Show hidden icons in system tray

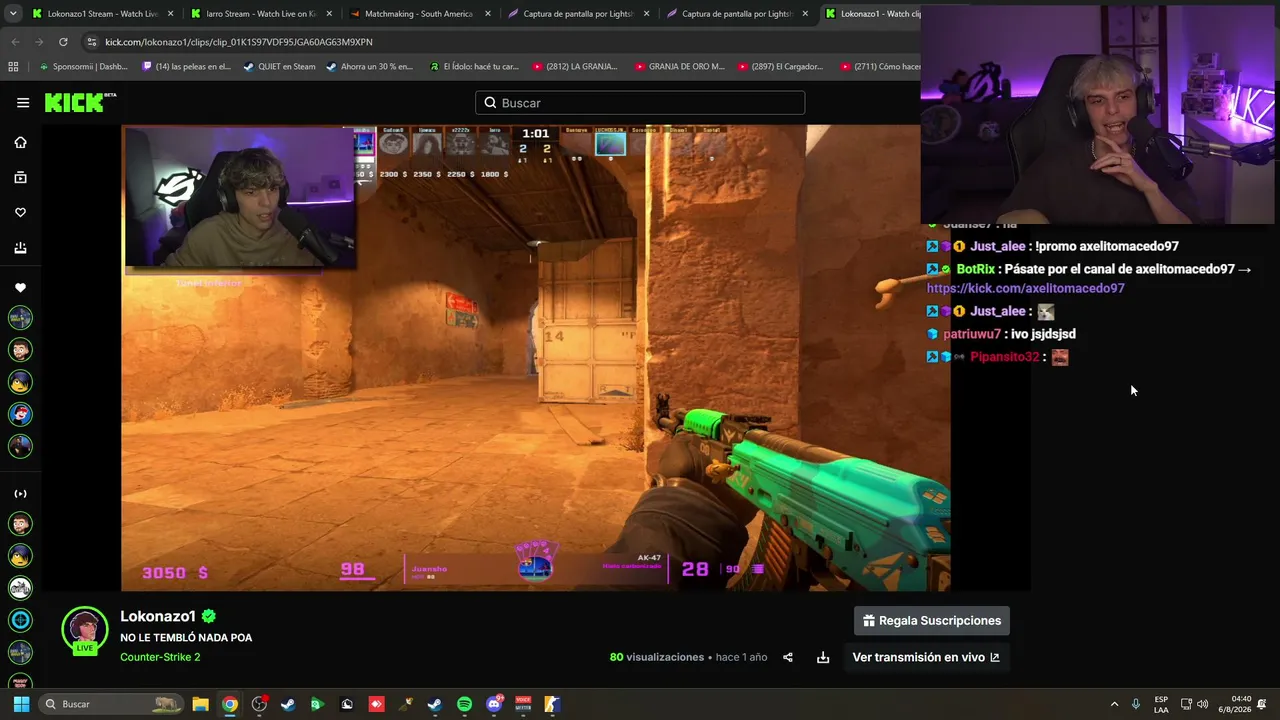[x=1114, y=704]
